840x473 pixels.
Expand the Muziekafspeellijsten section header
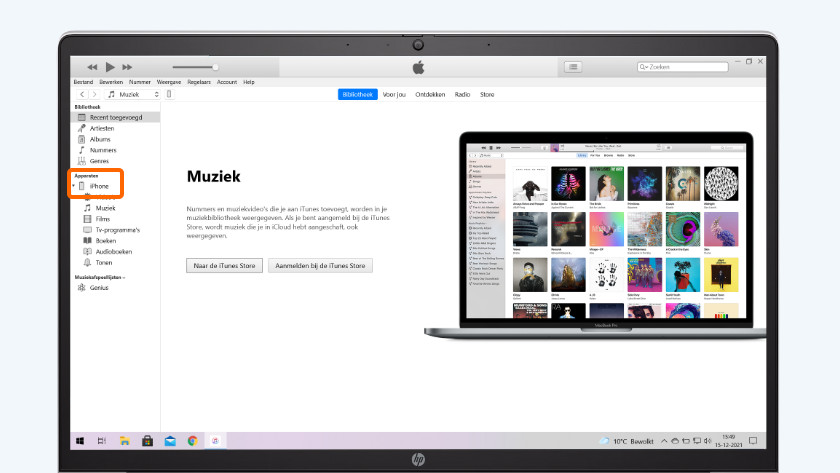click(x=100, y=277)
